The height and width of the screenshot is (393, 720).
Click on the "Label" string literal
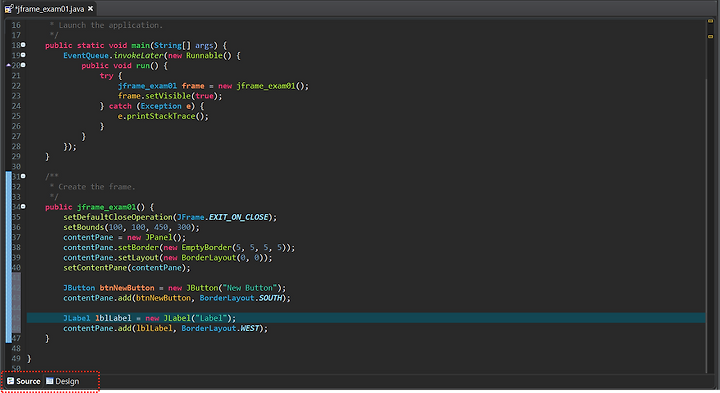[x=211, y=318]
